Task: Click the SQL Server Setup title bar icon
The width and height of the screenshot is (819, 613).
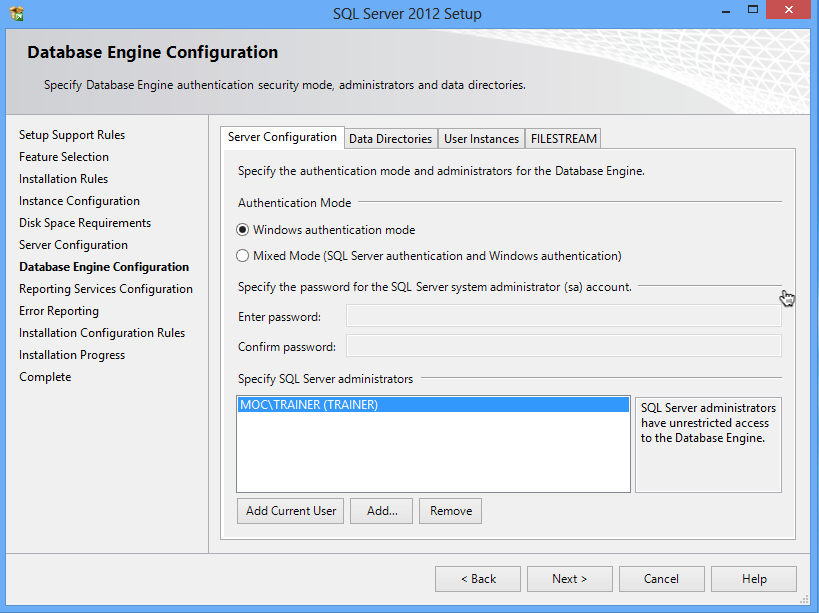Action: click(15, 14)
